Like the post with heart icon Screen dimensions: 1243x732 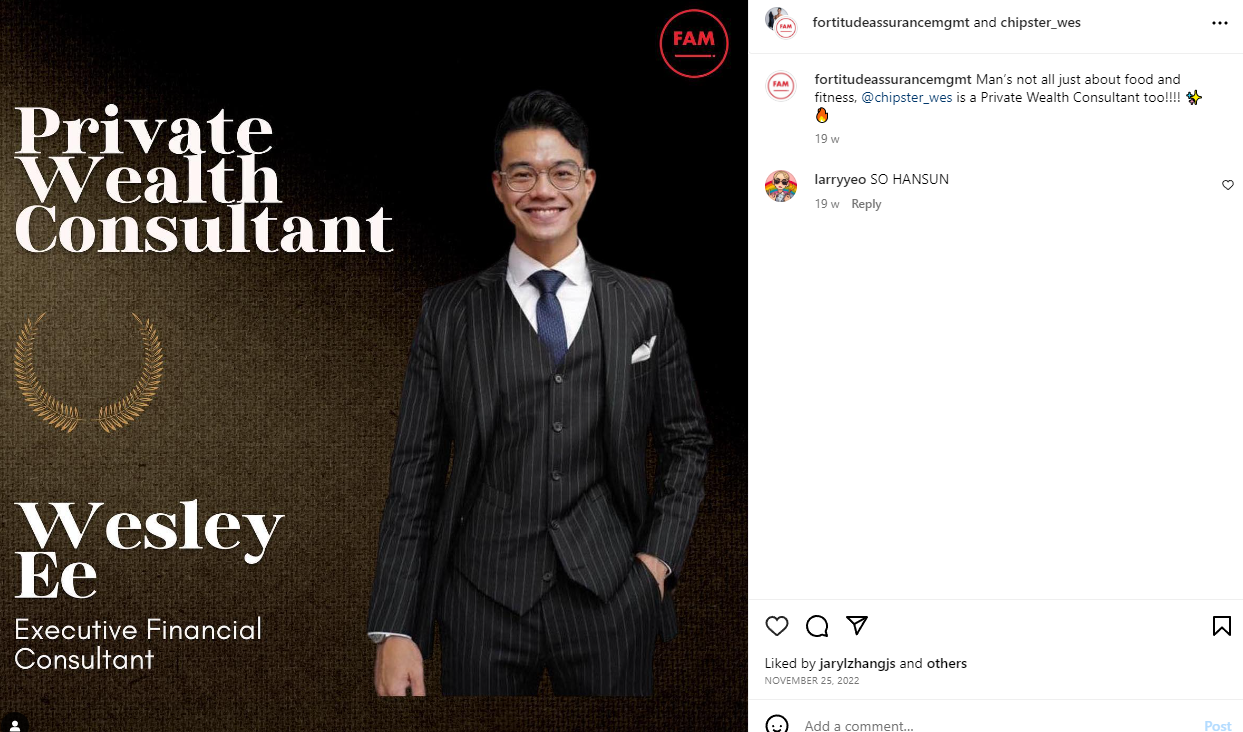pos(777,626)
